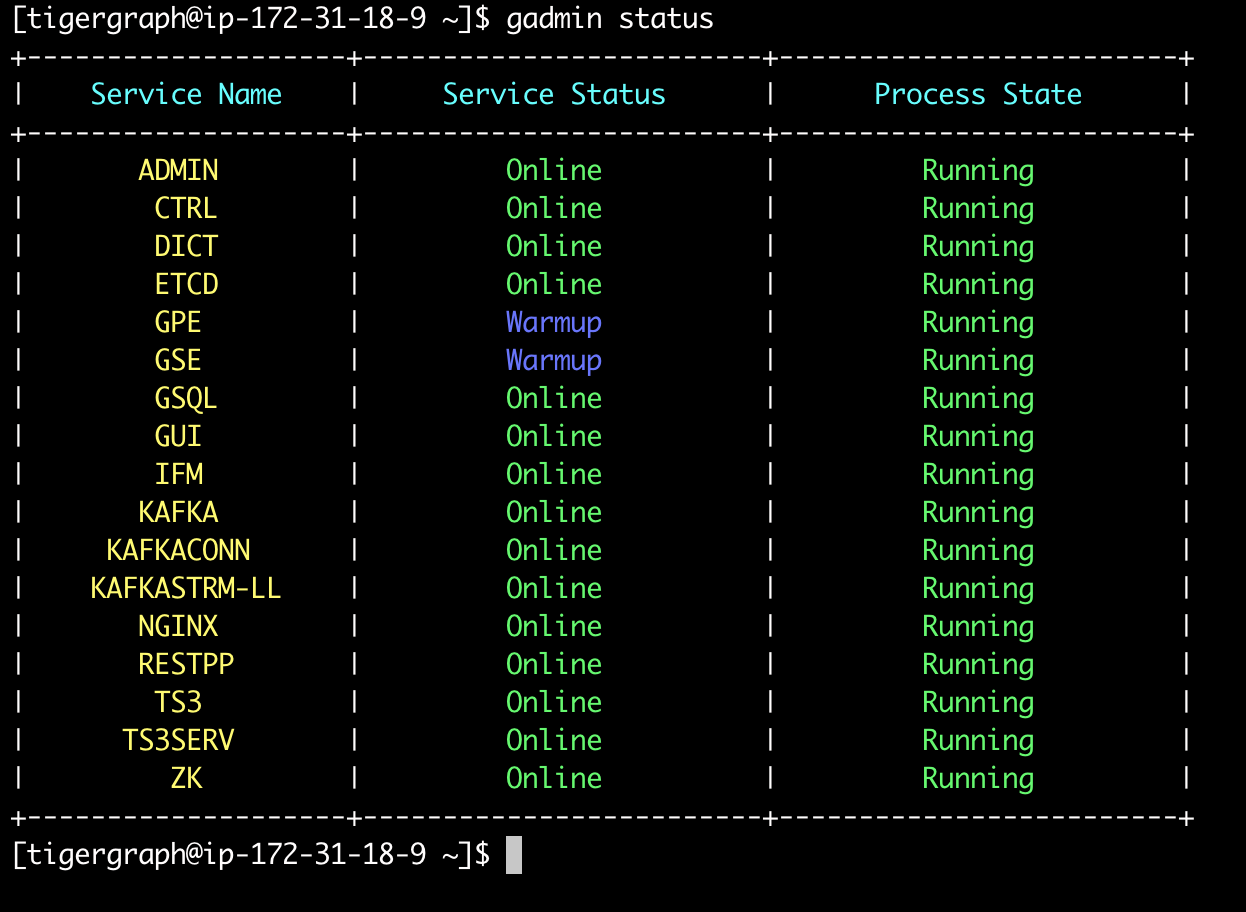Image resolution: width=1246 pixels, height=912 pixels.
Task: Select the Service Status column header
Action: click(554, 93)
